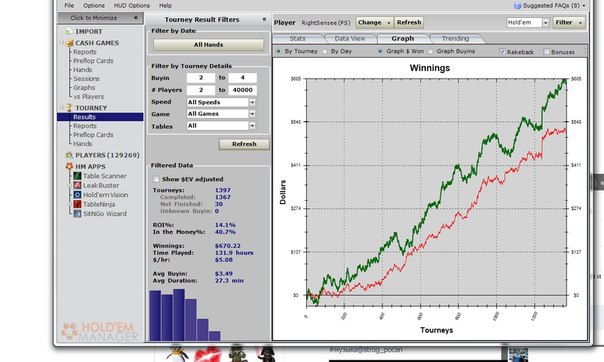The image size is (604, 362).
Task: Open the SitNGo Wizard app icon
Action: [77, 214]
